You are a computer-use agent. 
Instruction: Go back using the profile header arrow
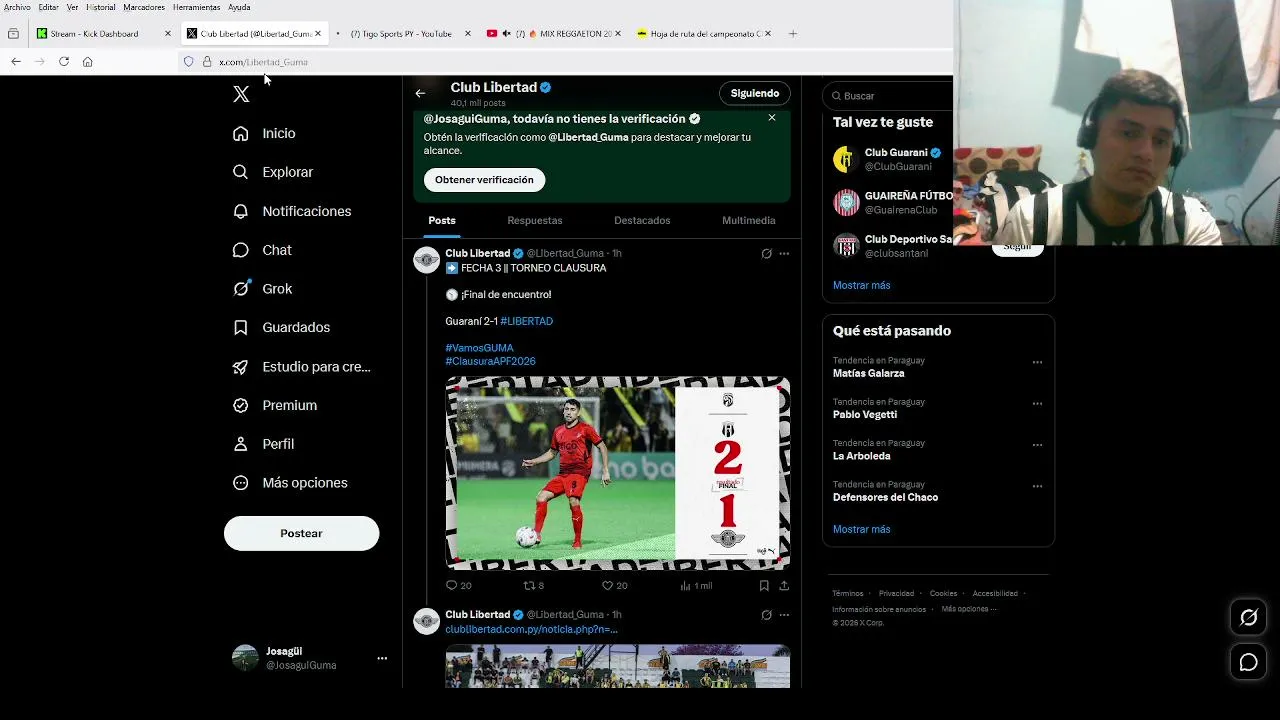click(420, 93)
